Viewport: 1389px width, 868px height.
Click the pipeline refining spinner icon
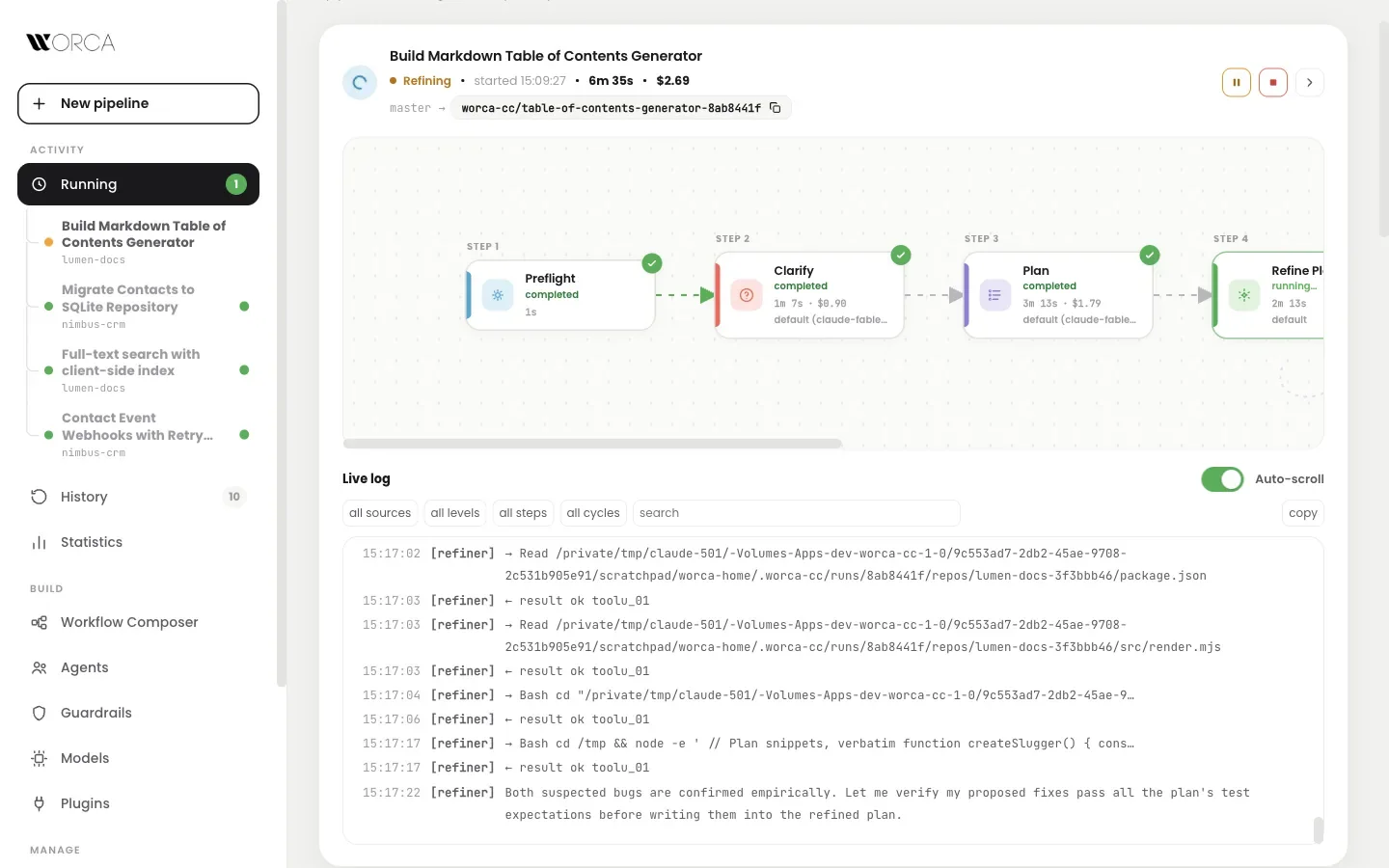(x=360, y=83)
